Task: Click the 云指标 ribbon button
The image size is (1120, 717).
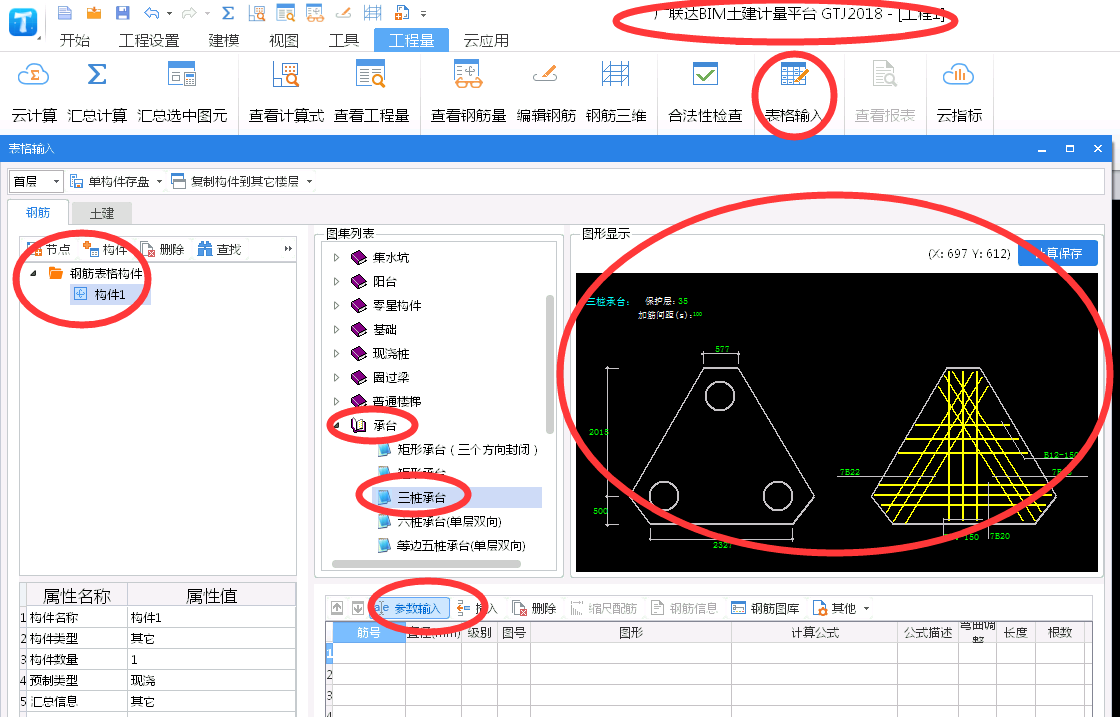Action: [959, 94]
